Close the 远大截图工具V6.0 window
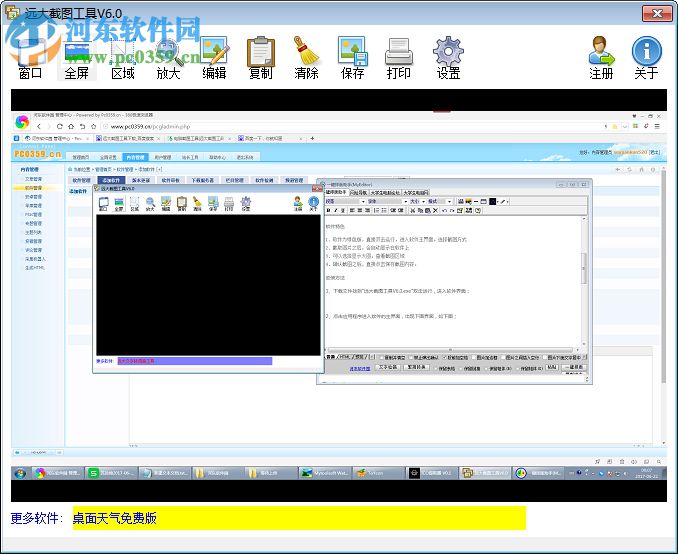 657,13
